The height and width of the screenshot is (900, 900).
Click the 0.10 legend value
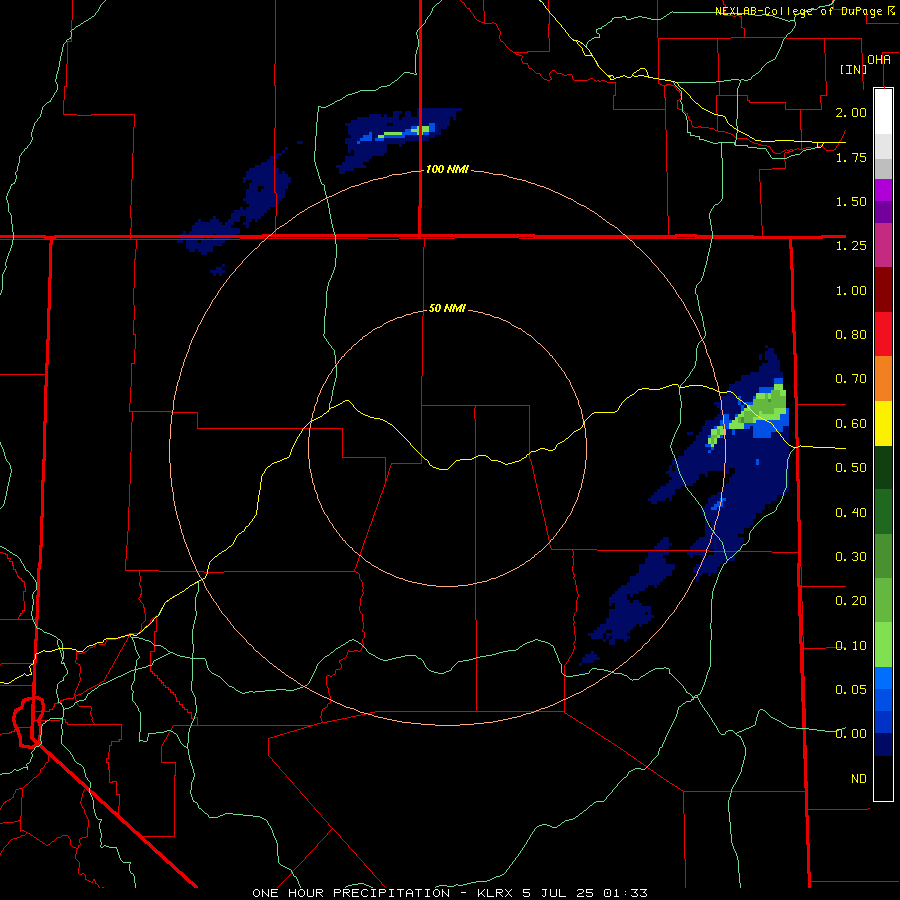tap(851, 646)
